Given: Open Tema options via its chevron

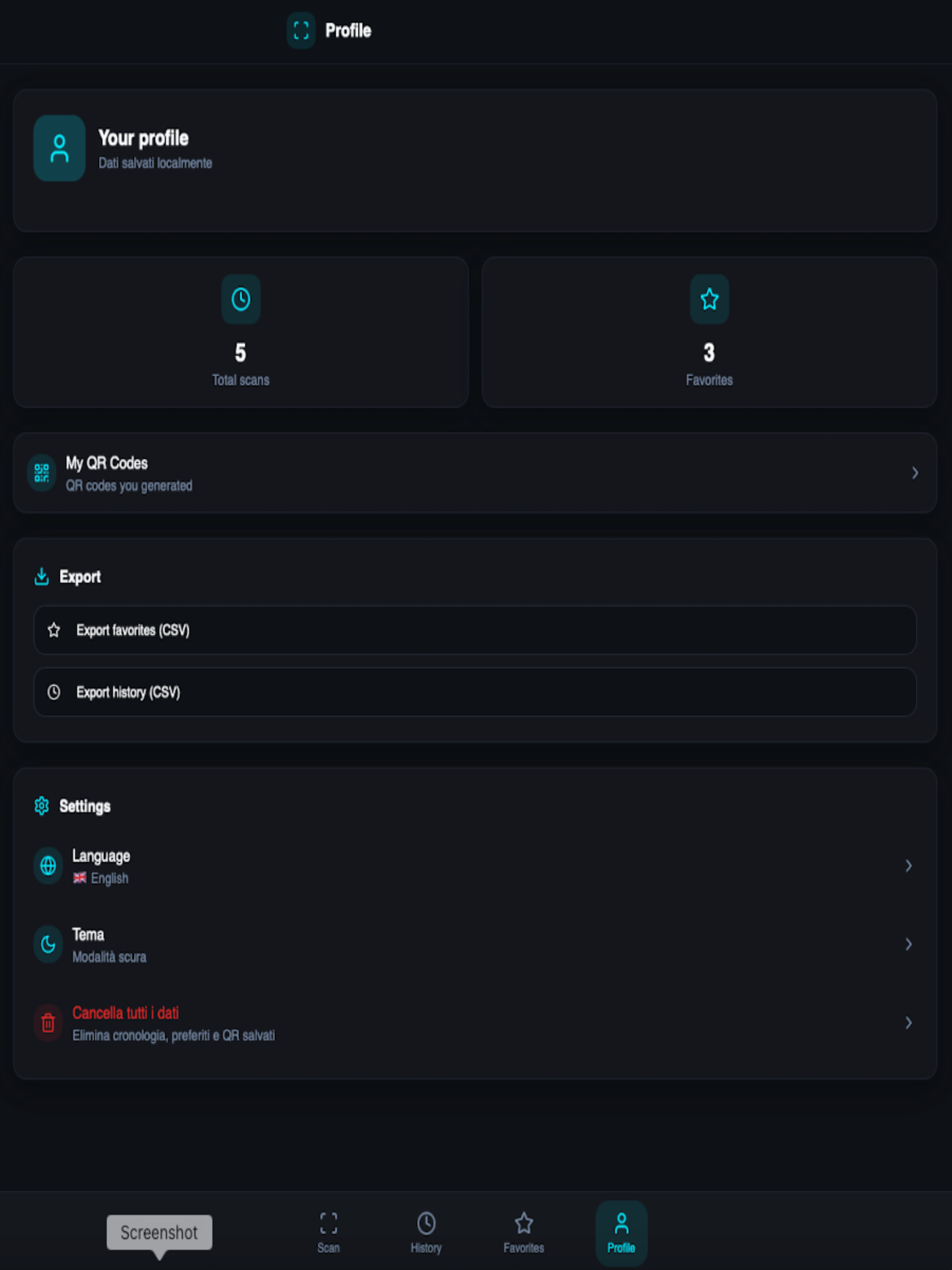Looking at the screenshot, I should [x=908, y=945].
